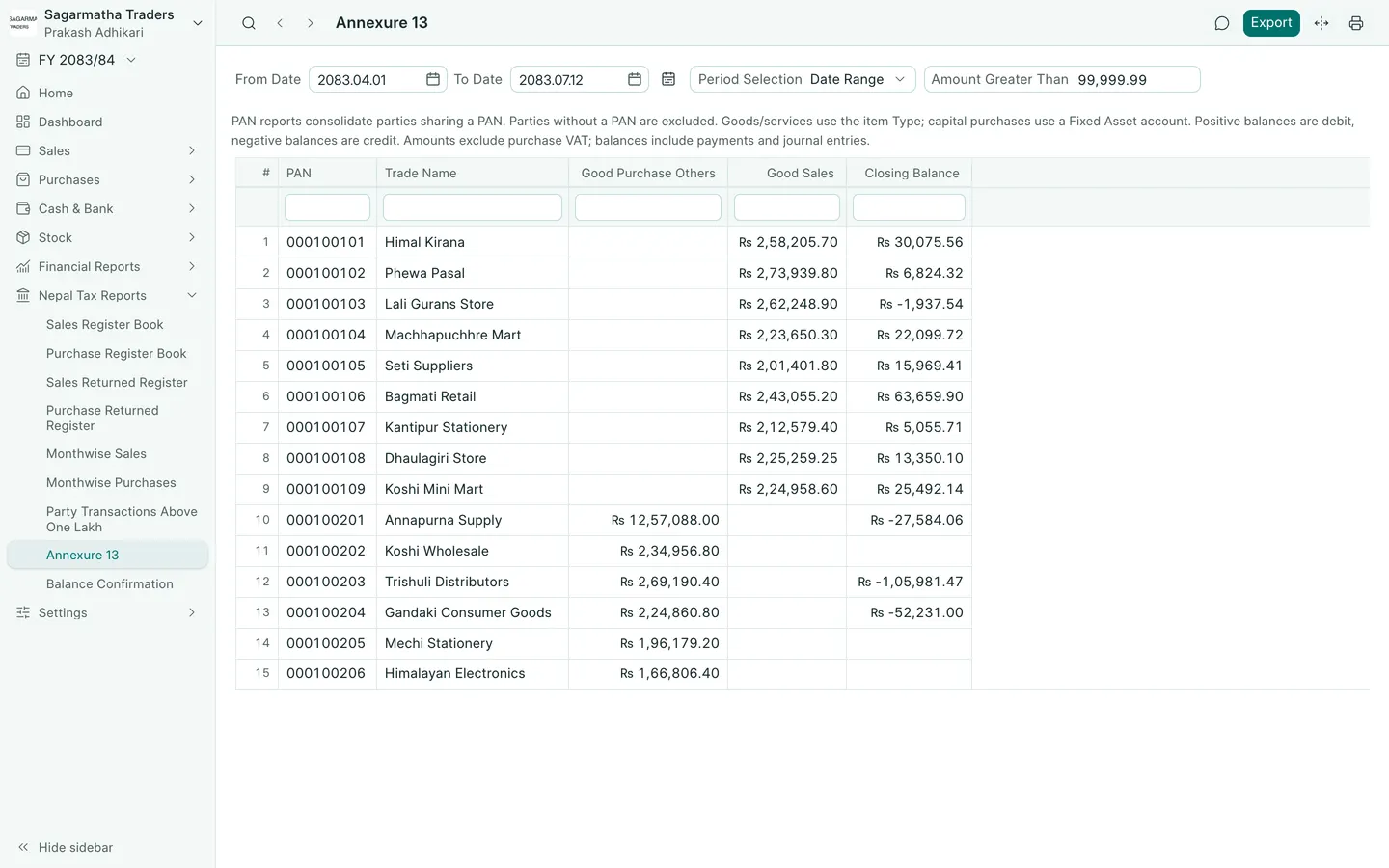Collapse Nepal Tax Reports section
This screenshot has width=1389, height=868.
(107, 295)
